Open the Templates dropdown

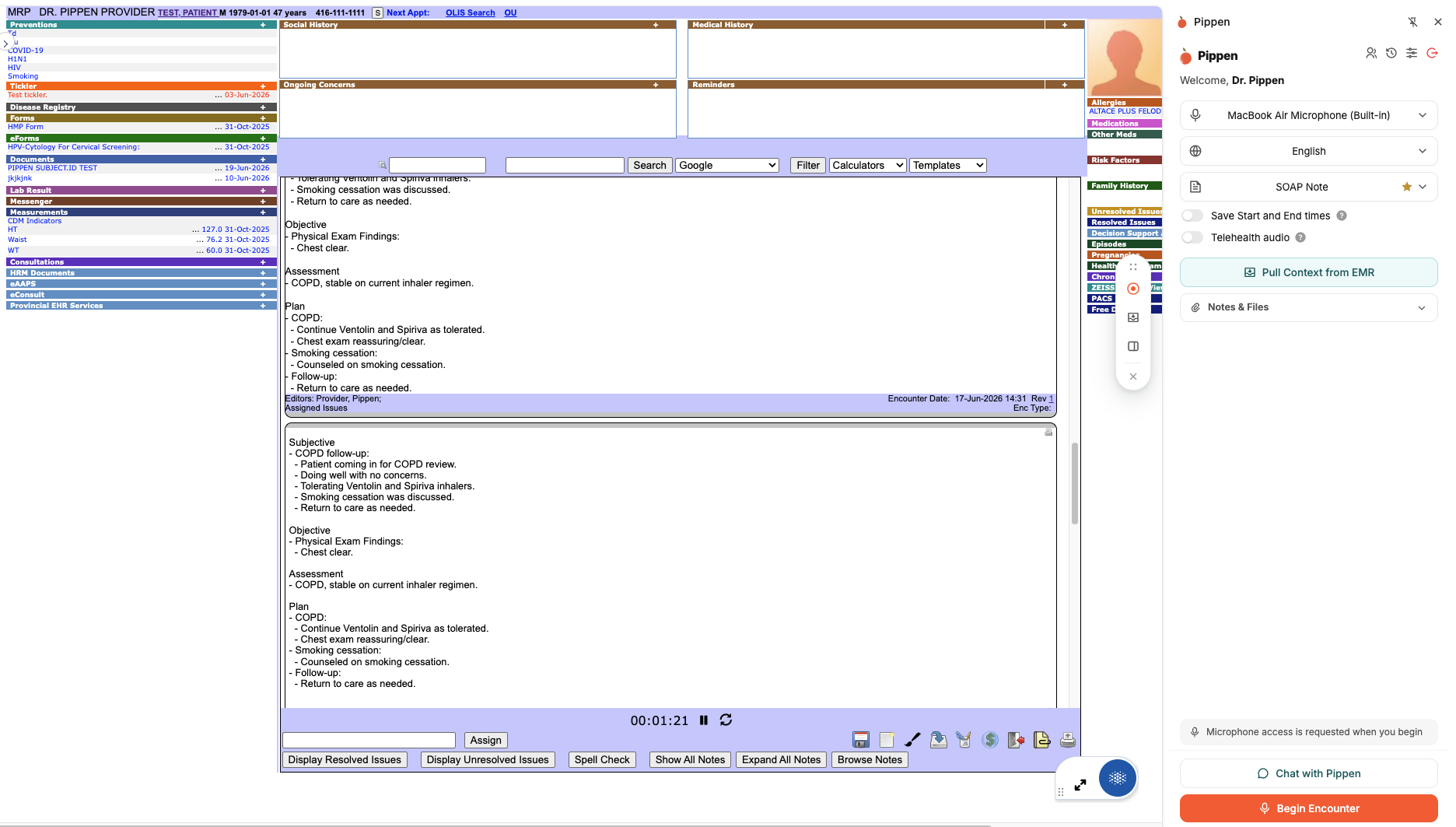click(948, 165)
